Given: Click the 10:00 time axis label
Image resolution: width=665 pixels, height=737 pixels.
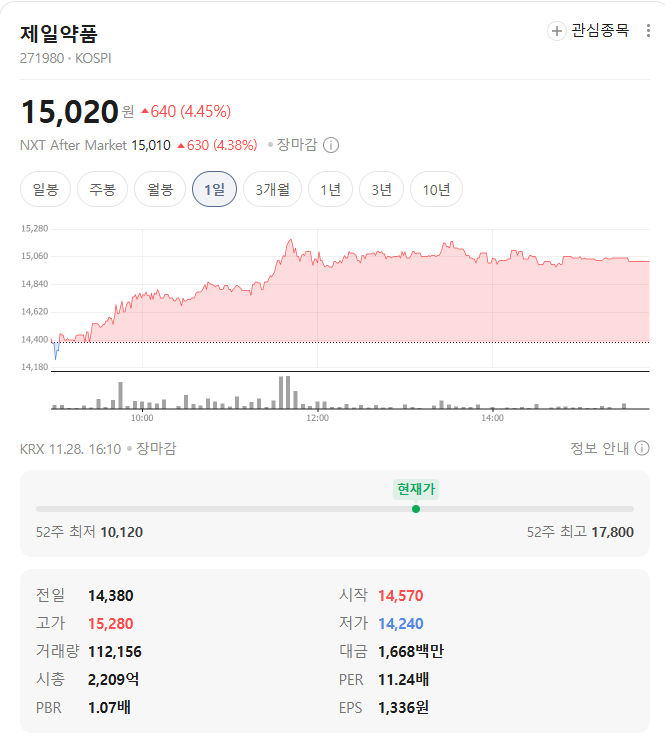Looking at the screenshot, I should tap(142, 418).
